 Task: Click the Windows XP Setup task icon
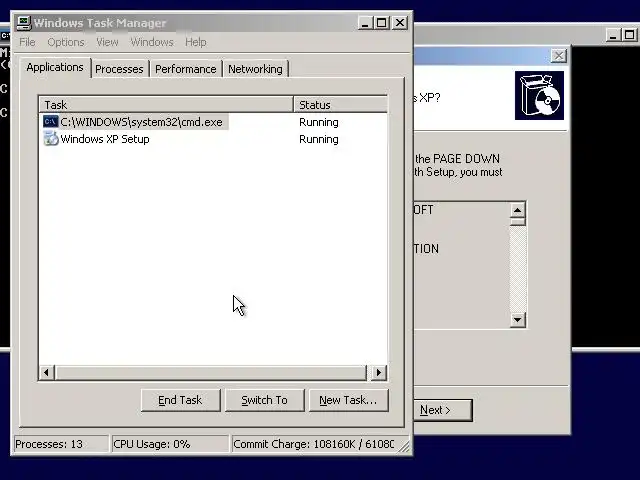coord(51,139)
